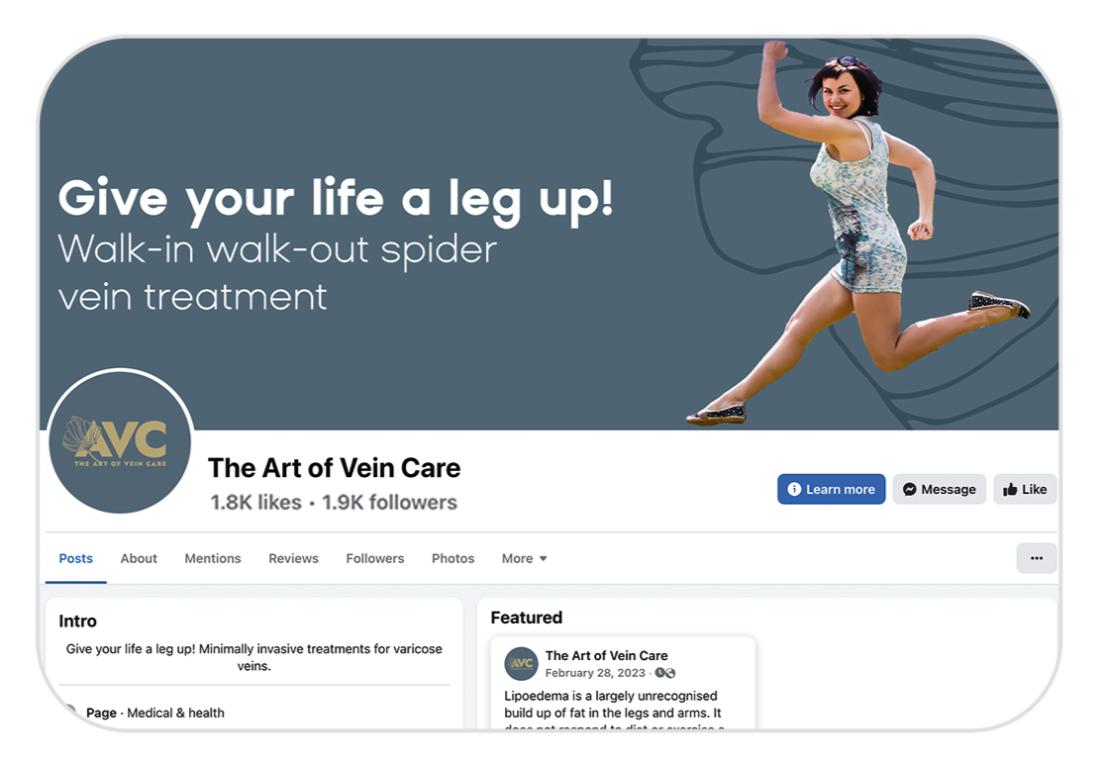
Task: Open The Art of Vein Care post author link
Action: tap(607, 656)
